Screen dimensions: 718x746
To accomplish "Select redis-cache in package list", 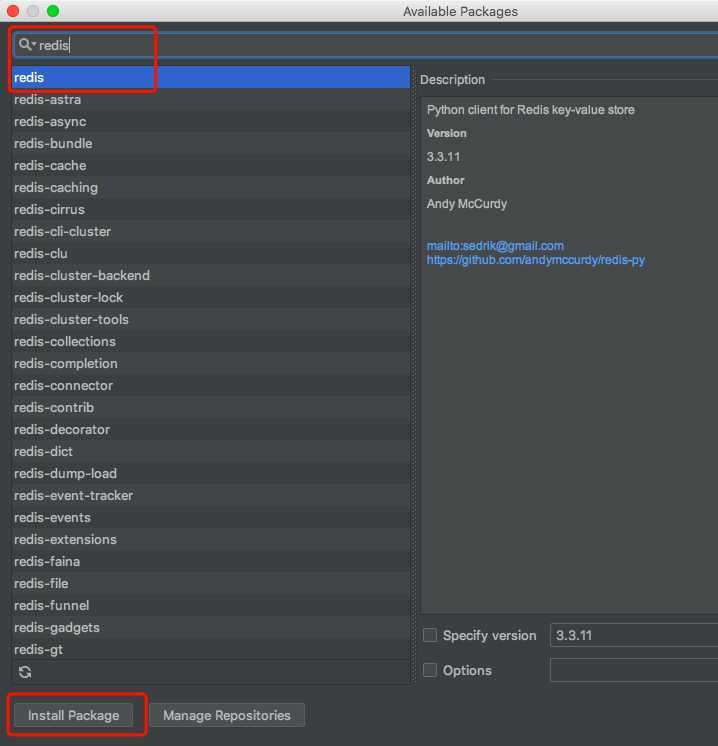I will tap(211, 166).
